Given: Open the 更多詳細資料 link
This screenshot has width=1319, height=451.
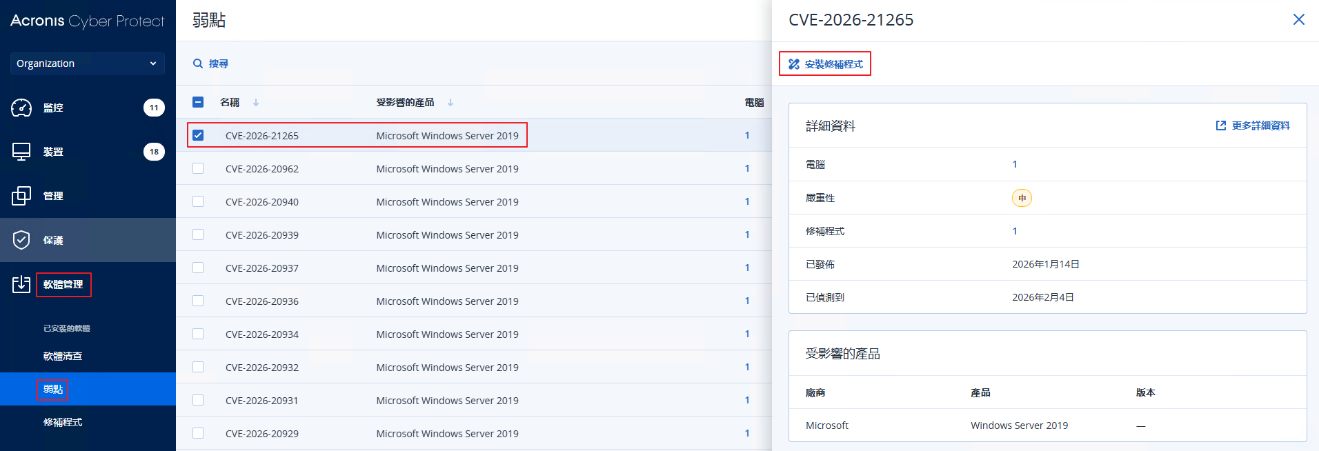Looking at the screenshot, I should 1252,126.
